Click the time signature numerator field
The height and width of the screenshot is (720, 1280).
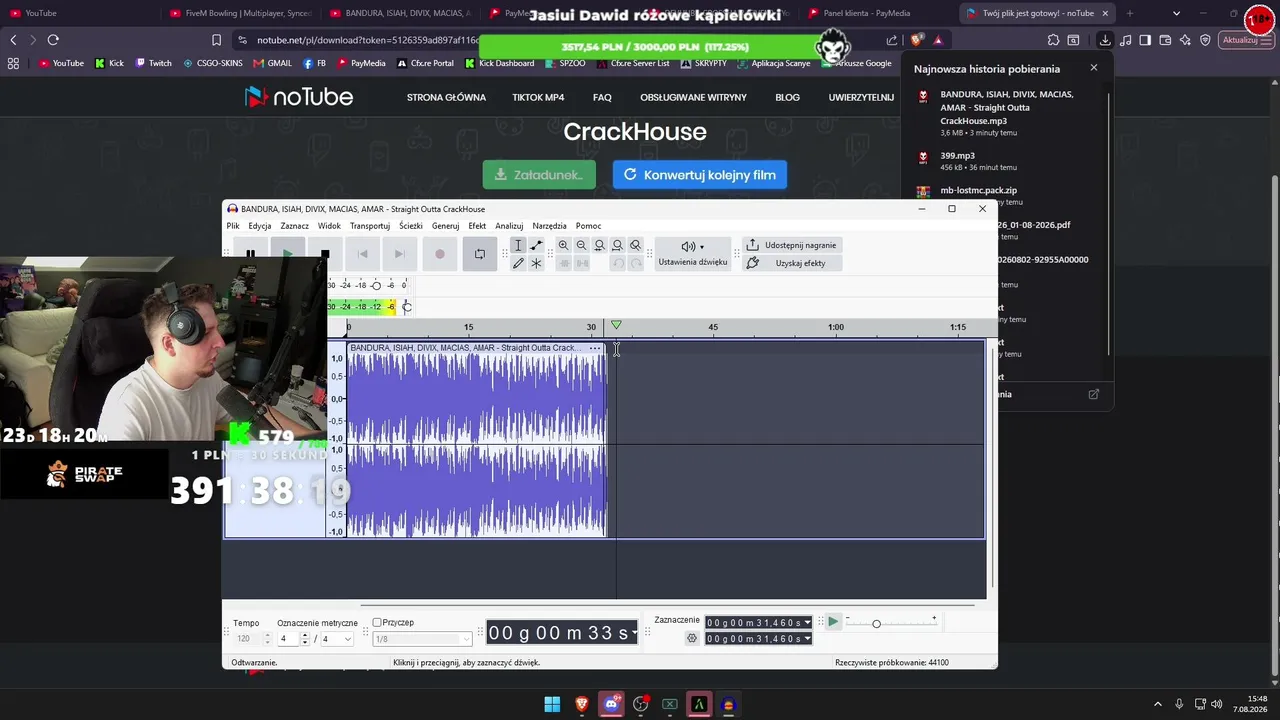[289, 639]
